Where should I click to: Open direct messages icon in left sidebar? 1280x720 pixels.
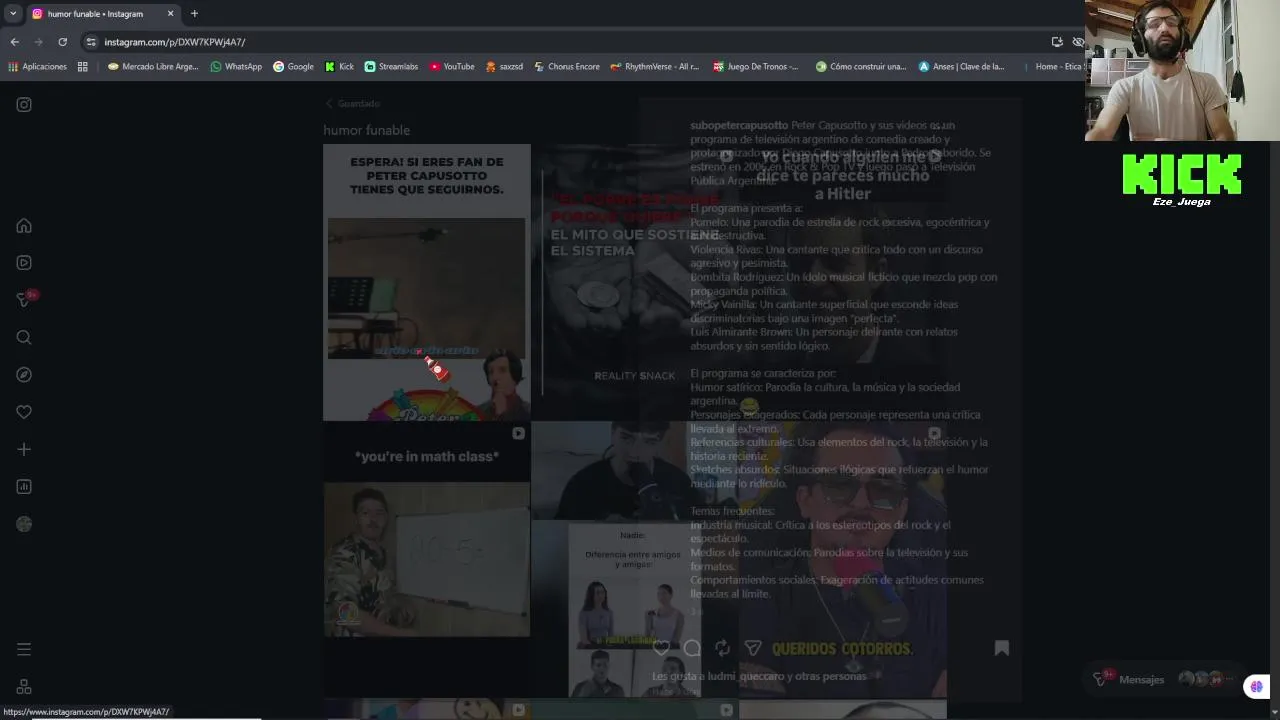click(x=24, y=299)
